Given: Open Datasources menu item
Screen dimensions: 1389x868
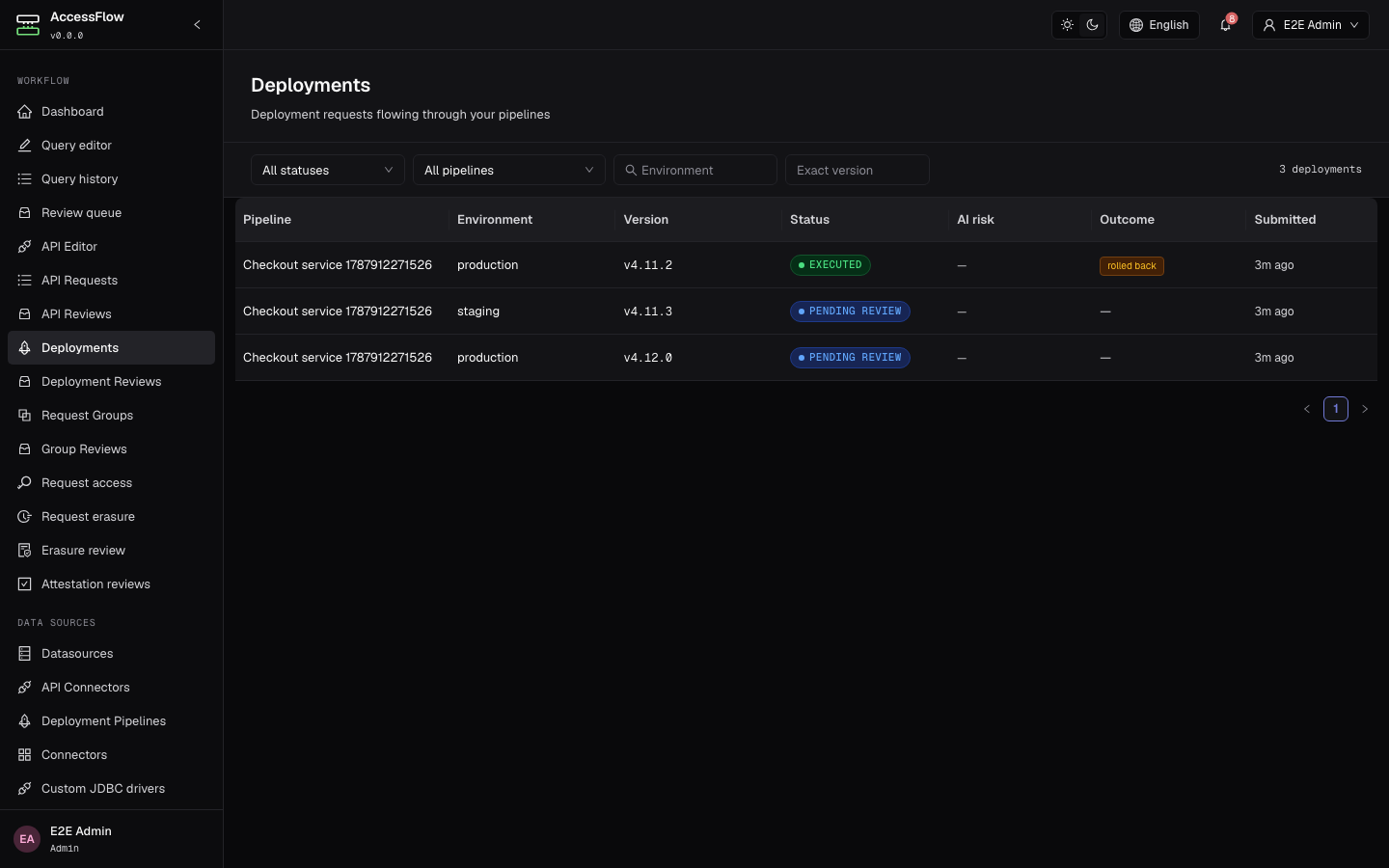Looking at the screenshot, I should (111, 654).
